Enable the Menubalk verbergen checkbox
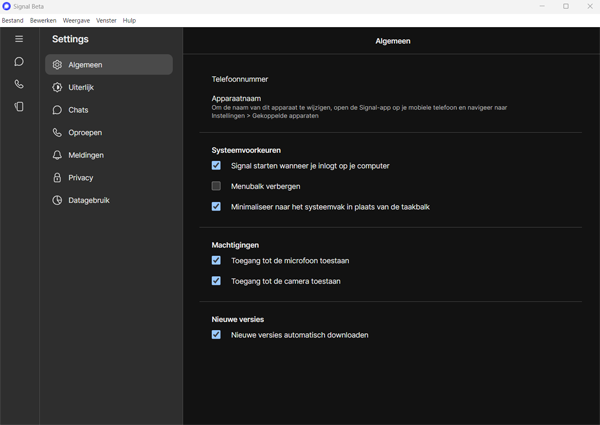This screenshot has width=600, height=425. 216,186
